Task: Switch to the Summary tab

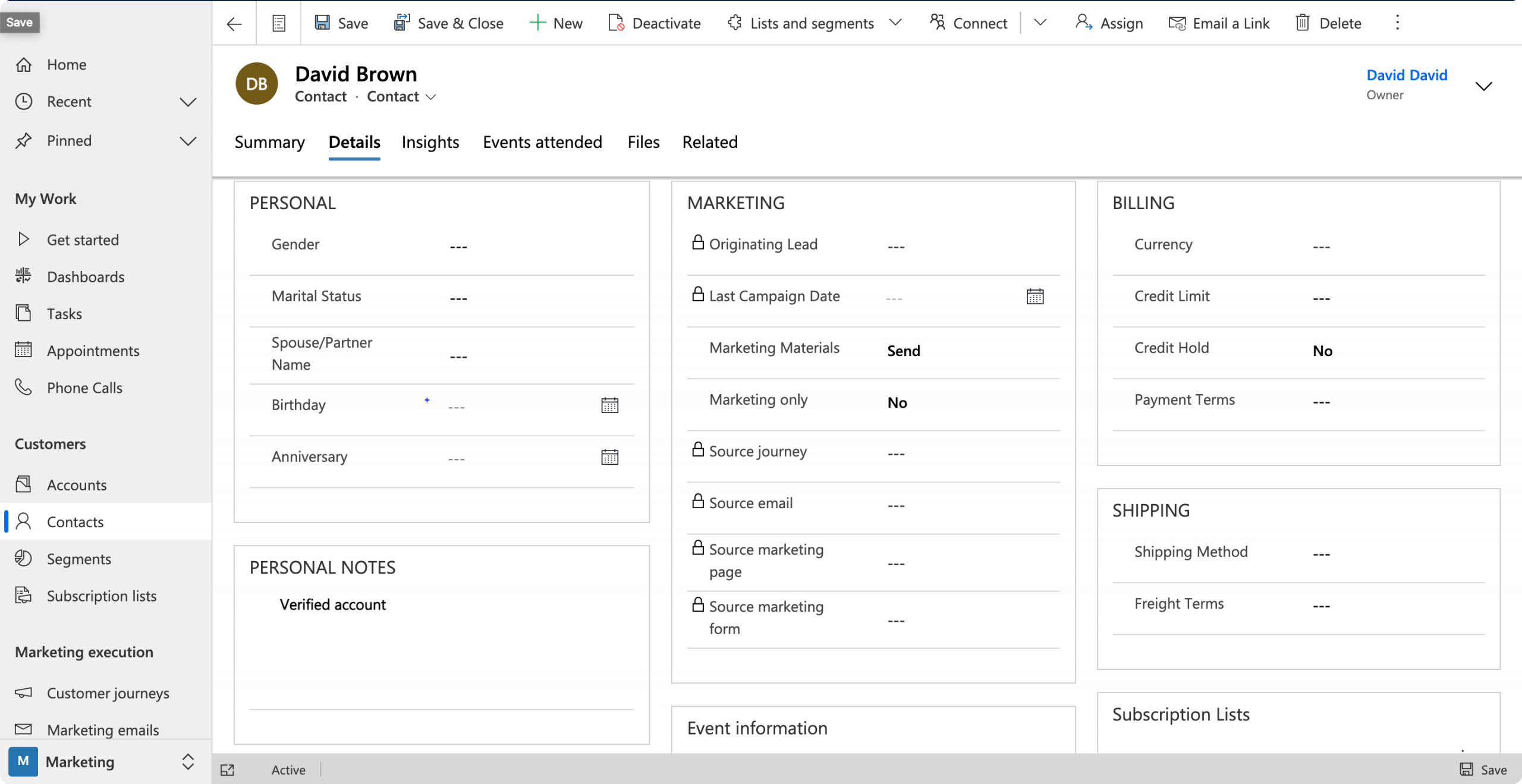Action: [x=270, y=142]
